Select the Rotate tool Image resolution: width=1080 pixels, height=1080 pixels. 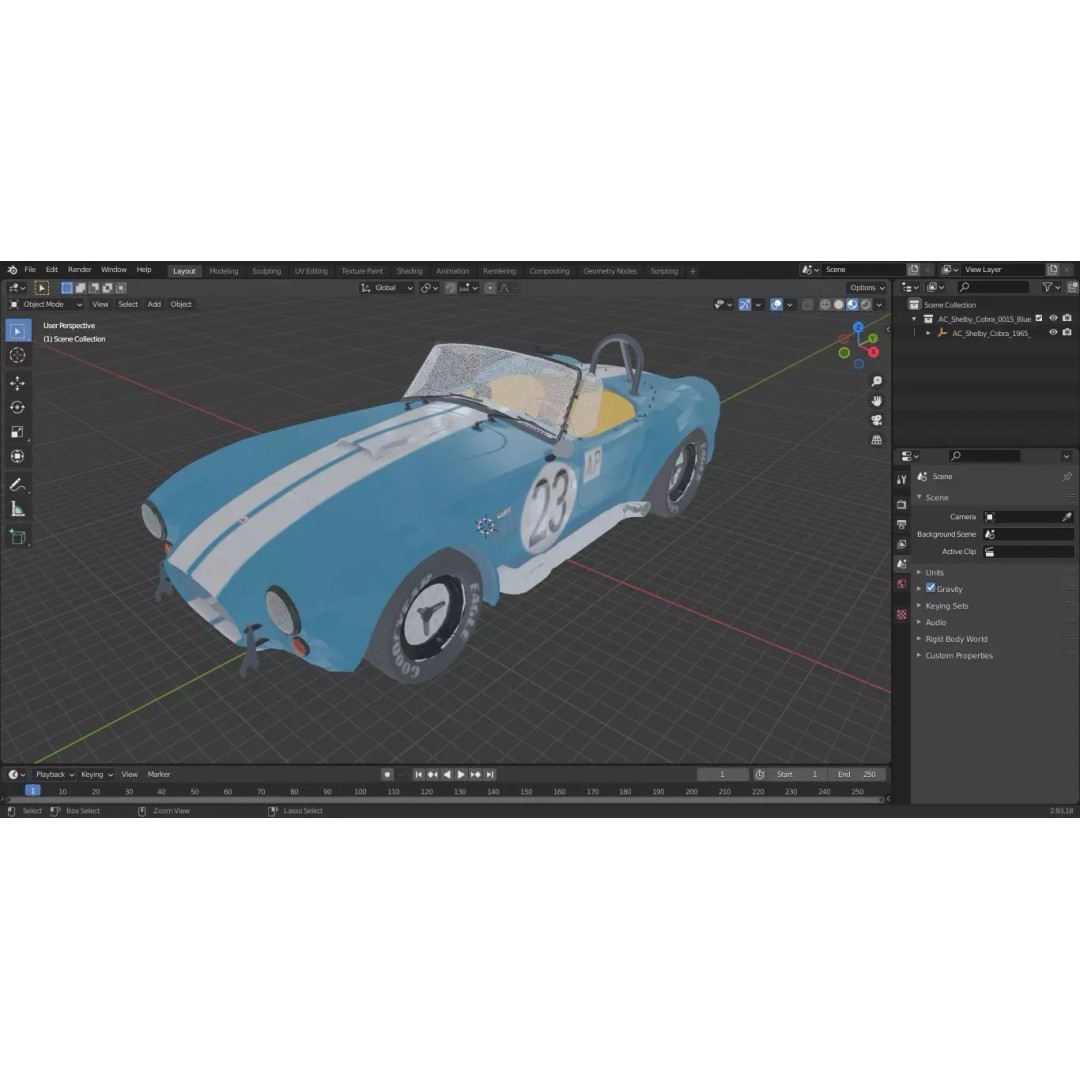tap(17, 408)
